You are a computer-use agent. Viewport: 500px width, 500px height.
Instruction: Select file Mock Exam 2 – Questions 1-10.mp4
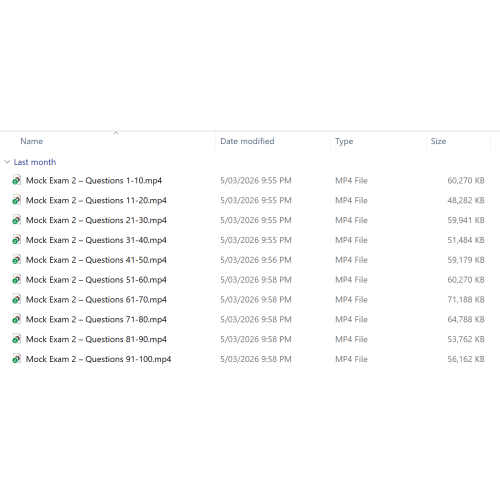94,180
